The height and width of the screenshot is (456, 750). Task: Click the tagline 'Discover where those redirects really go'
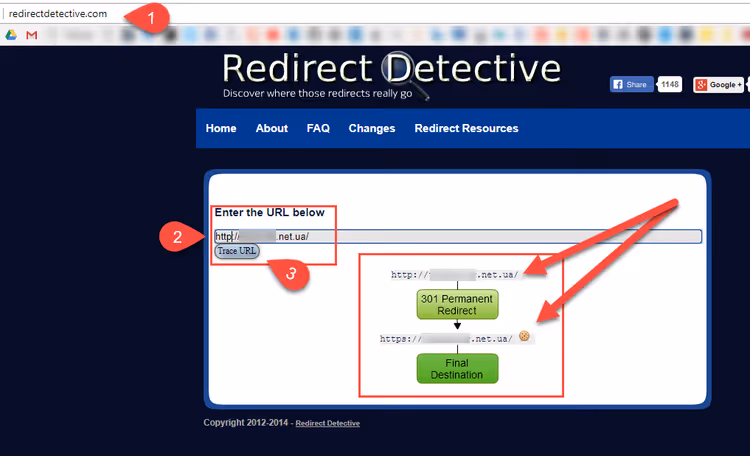[318, 93]
